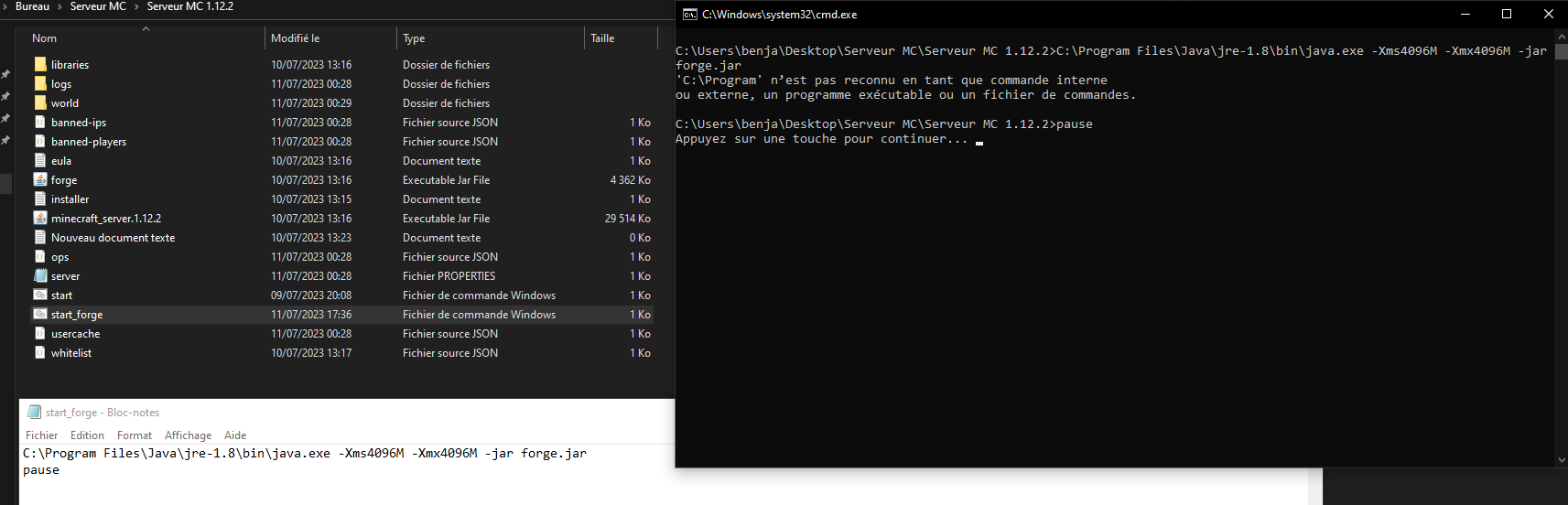Select the world folder icon

(40, 103)
